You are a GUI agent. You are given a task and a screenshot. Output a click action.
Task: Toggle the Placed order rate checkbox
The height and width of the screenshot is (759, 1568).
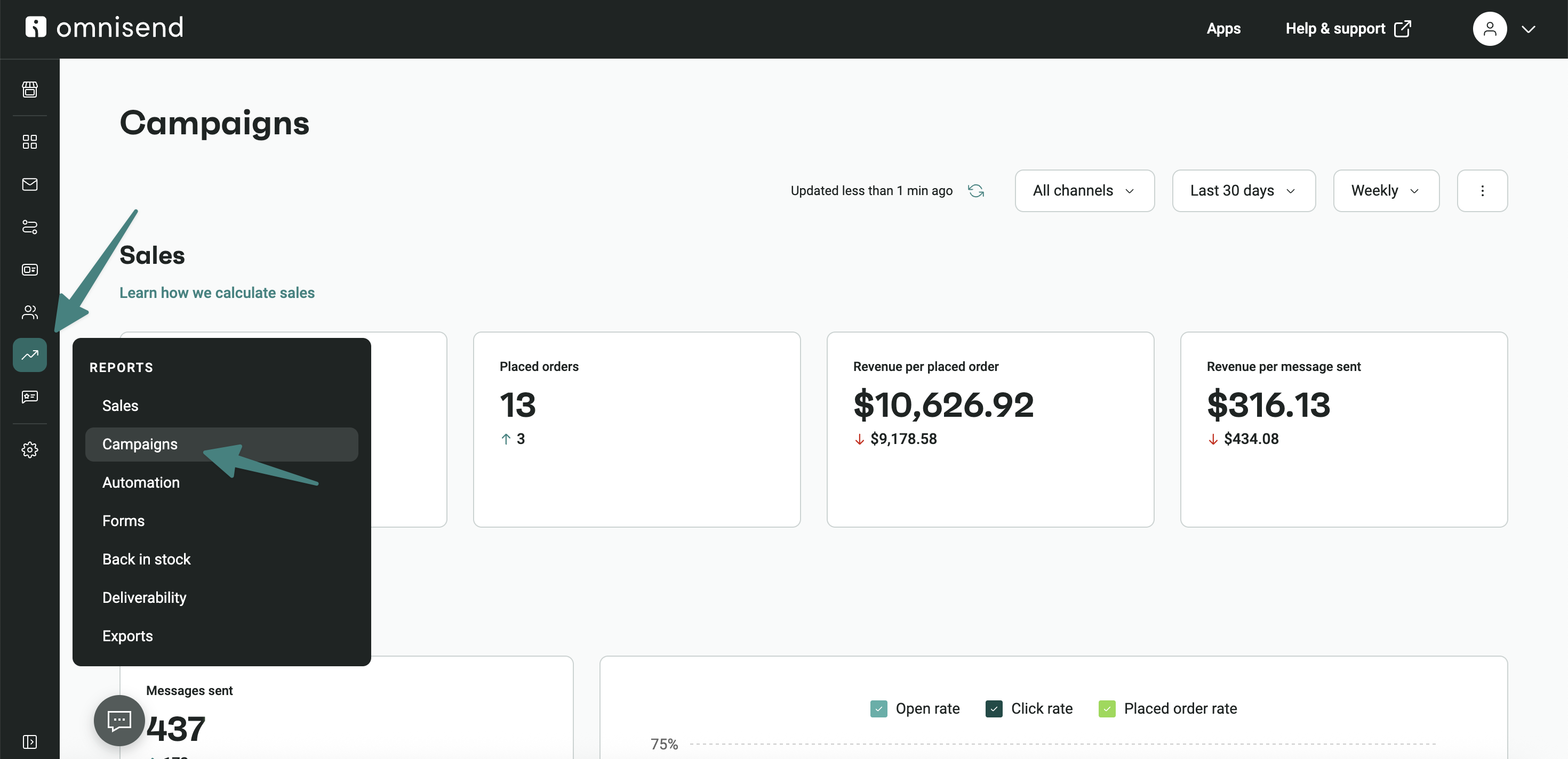click(x=1107, y=708)
